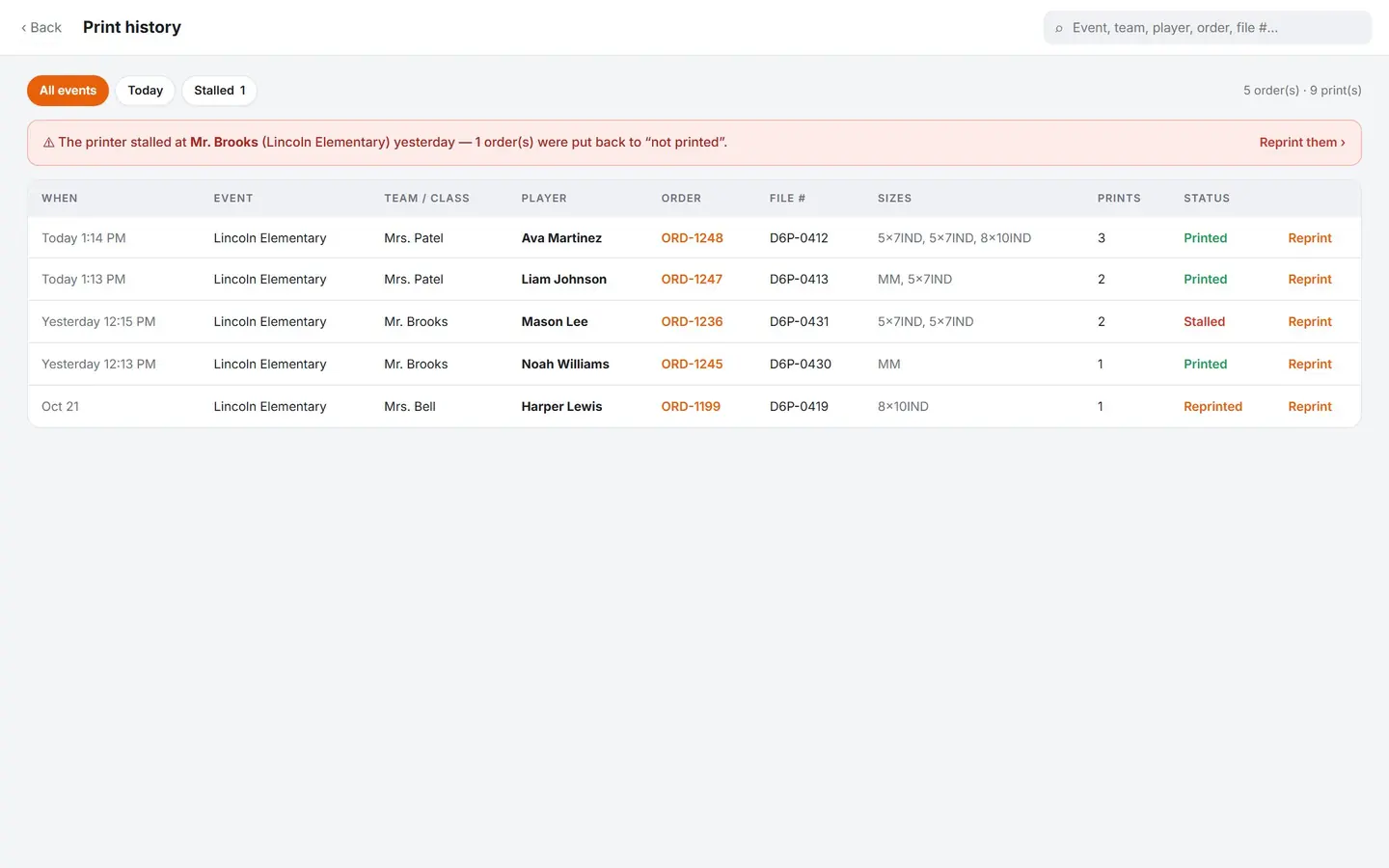This screenshot has width=1389, height=868.
Task: Click the Print history page title
Action: [x=132, y=27]
